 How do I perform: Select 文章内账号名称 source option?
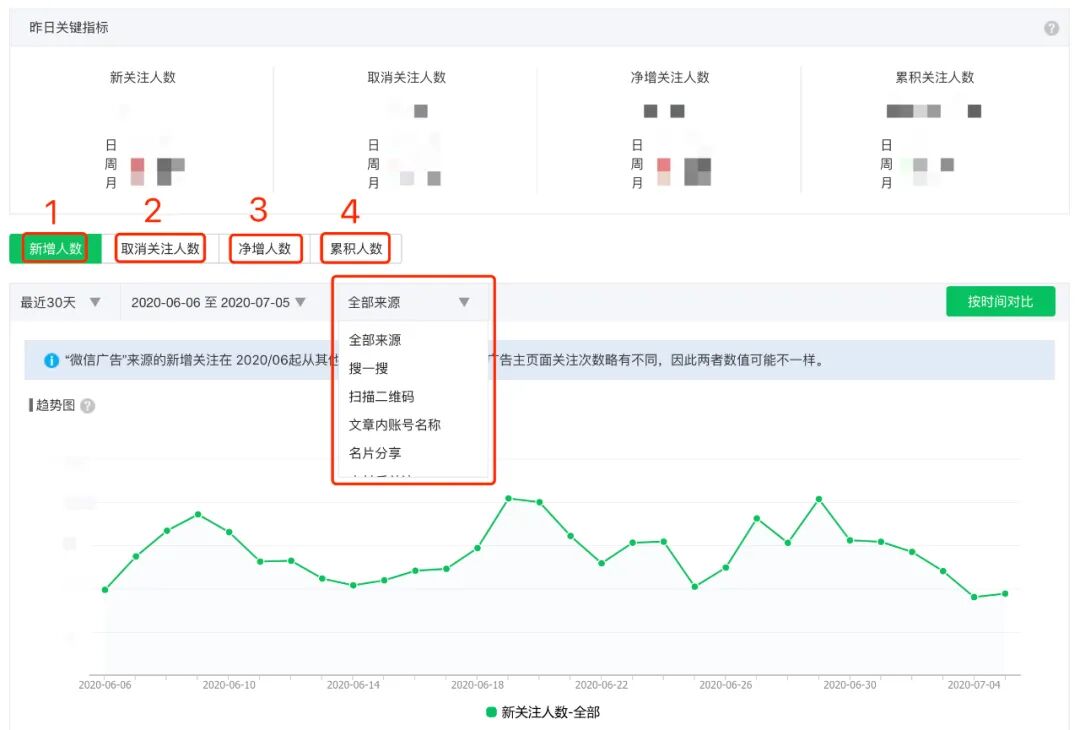coord(394,424)
